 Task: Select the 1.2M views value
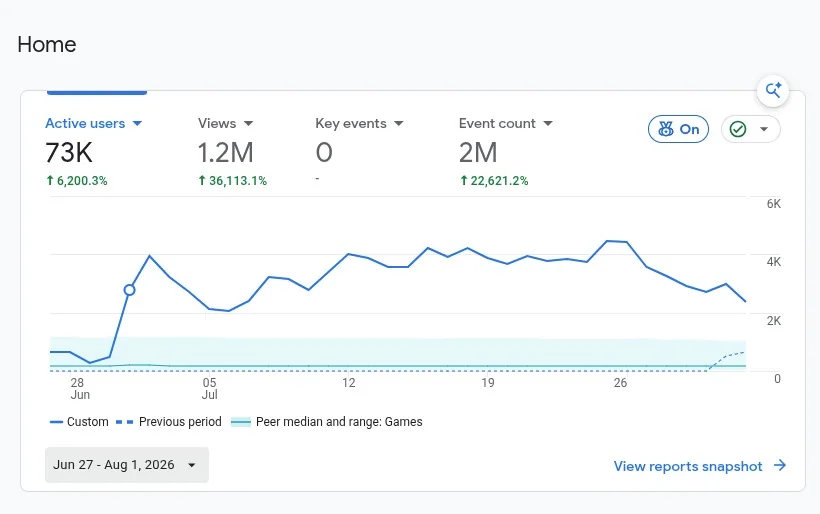(x=225, y=153)
